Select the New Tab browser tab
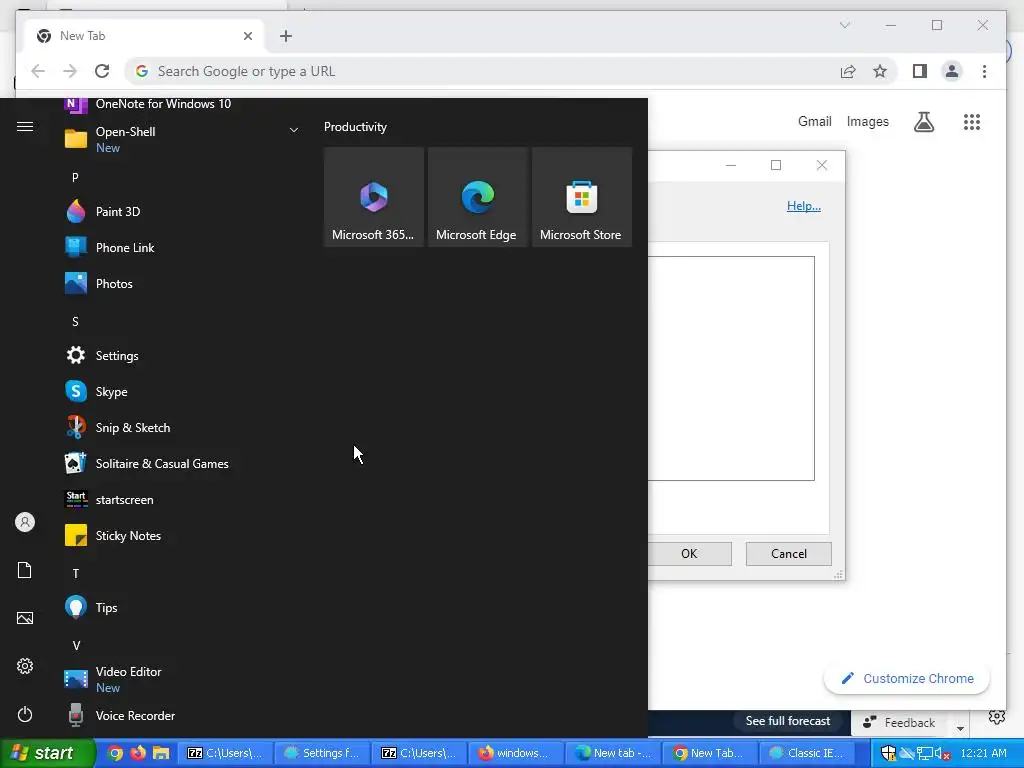1024x768 pixels. 144,36
